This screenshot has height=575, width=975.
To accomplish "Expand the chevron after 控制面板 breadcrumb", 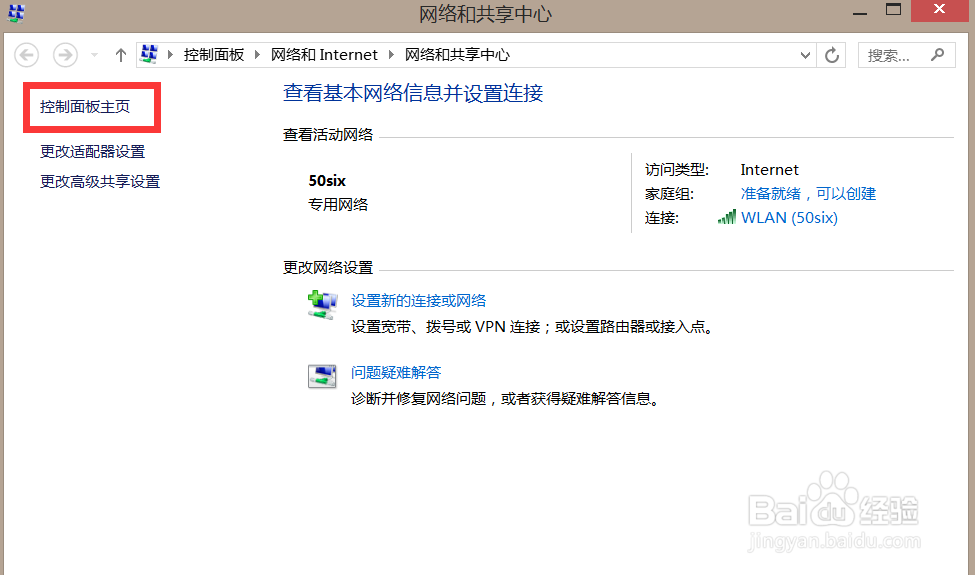I will click(x=256, y=55).
